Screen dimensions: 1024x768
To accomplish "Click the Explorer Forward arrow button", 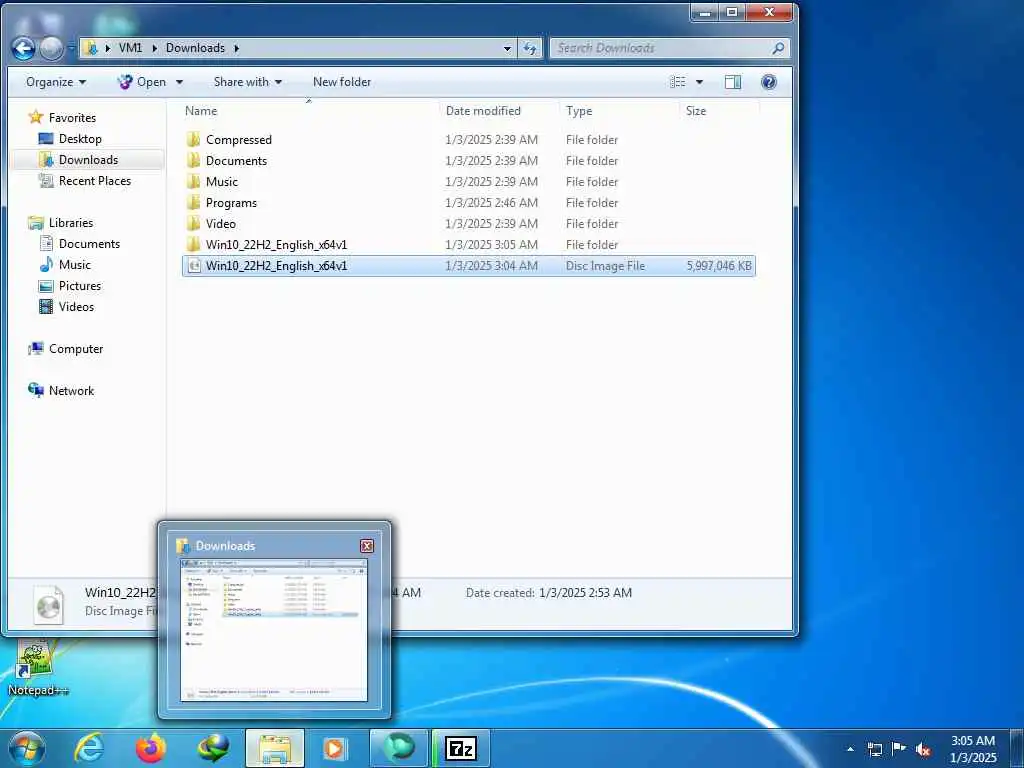I will tap(52, 48).
